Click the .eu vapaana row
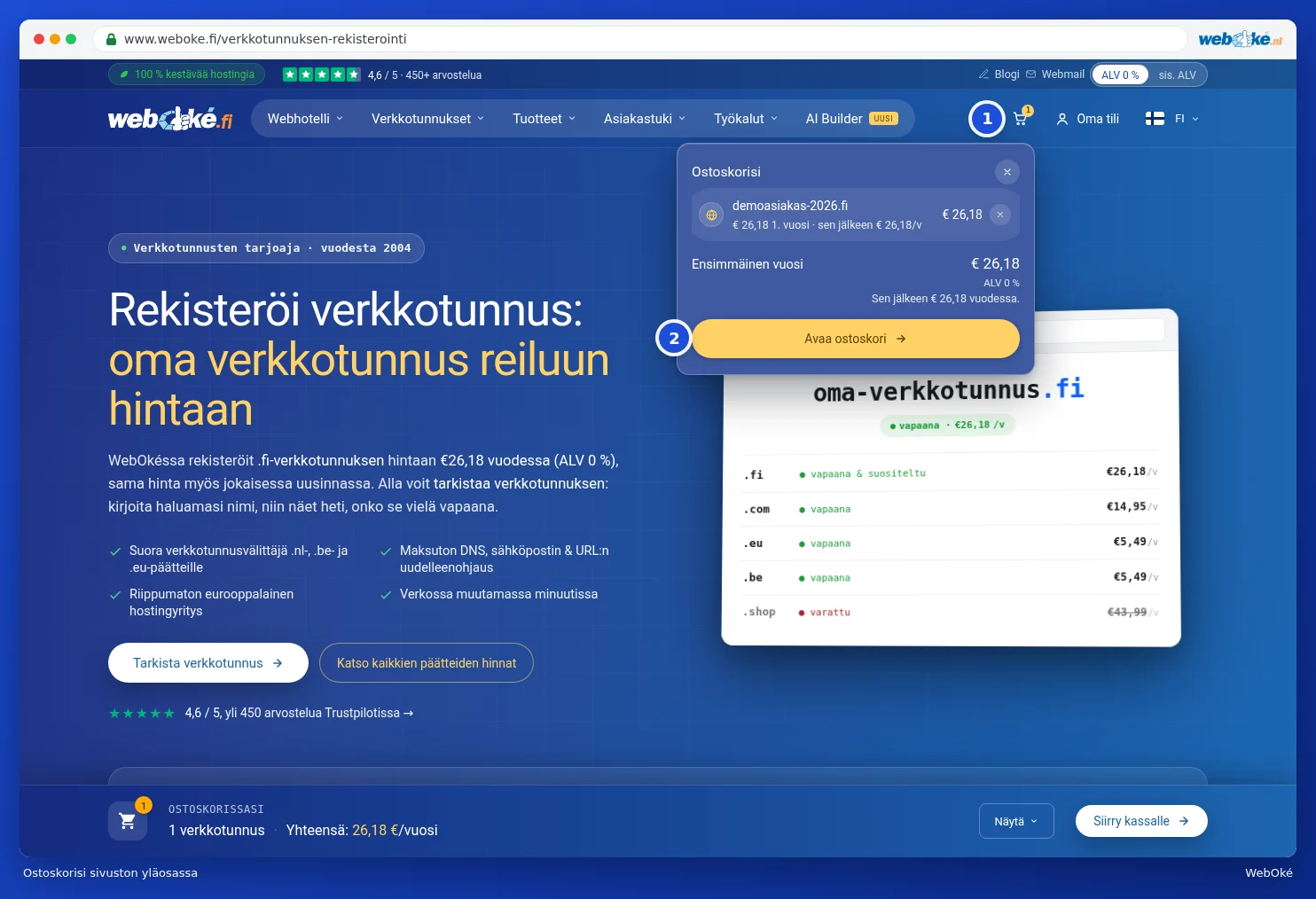This screenshot has width=1316, height=899. click(951, 543)
